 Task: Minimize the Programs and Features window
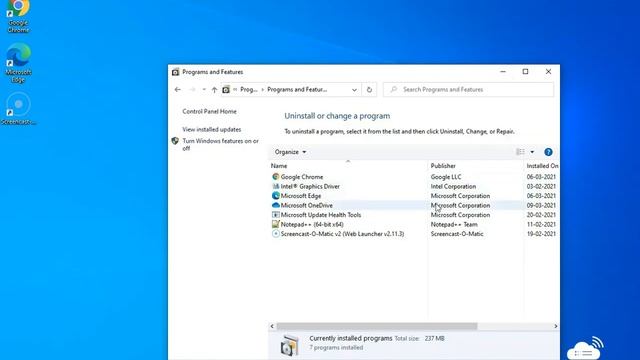tap(503, 71)
